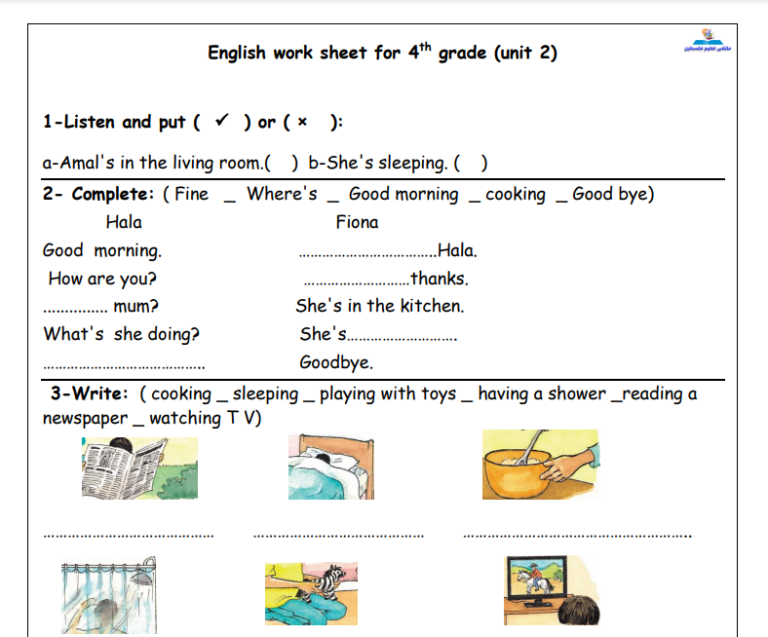The height and width of the screenshot is (637, 768).
Task: Click the answer brackets after 'living room.'
Action: [x=281, y=163]
